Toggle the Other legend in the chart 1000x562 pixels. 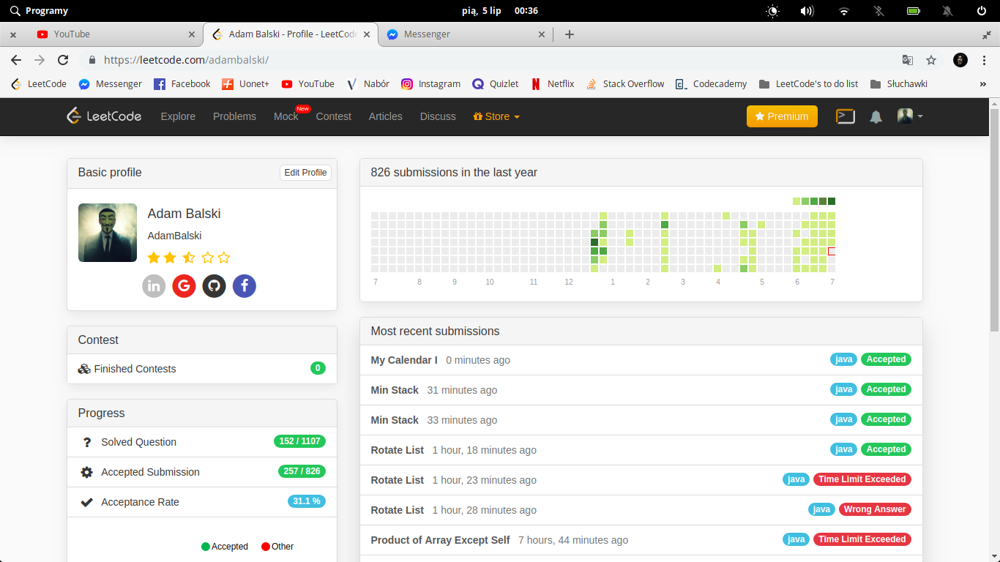click(x=277, y=547)
